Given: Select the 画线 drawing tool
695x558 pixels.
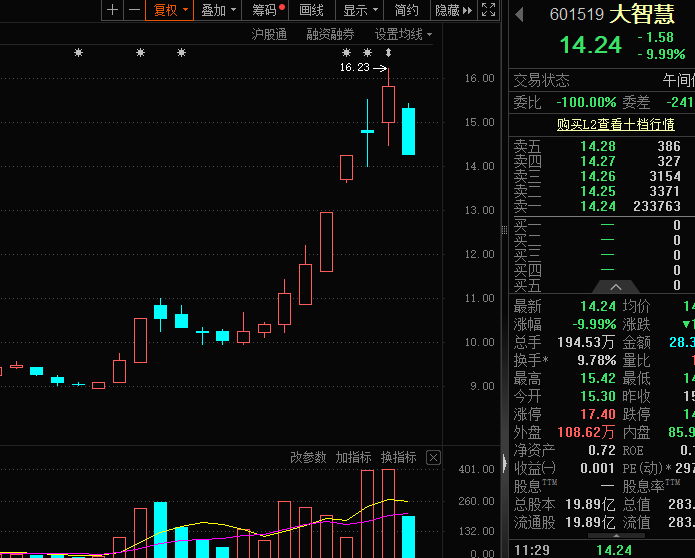Looking at the screenshot, I should coord(312,10).
